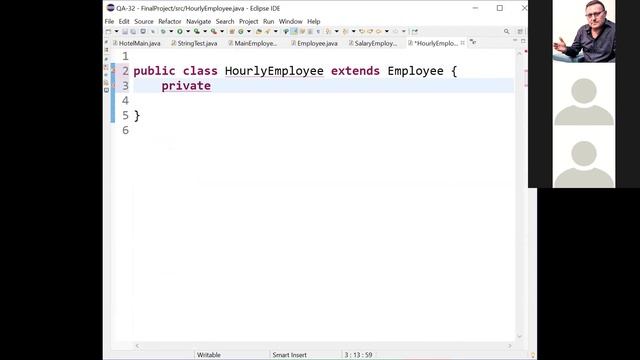Screen dimensions: 640x360
Task: Click the Quick Access search magnifier
Action: point(507,31)
